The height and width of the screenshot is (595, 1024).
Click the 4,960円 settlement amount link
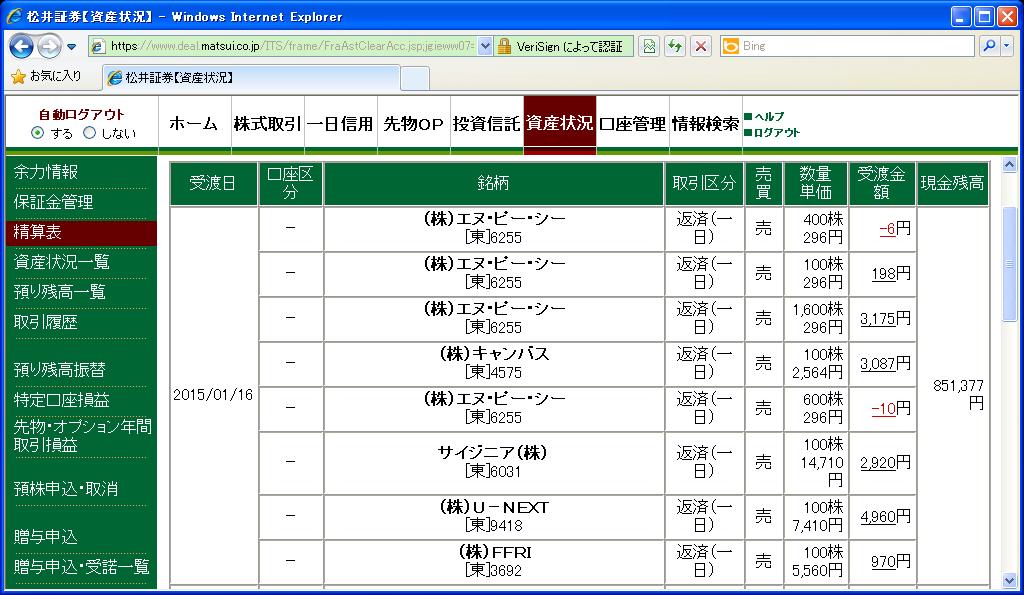[x=878, y=517]
